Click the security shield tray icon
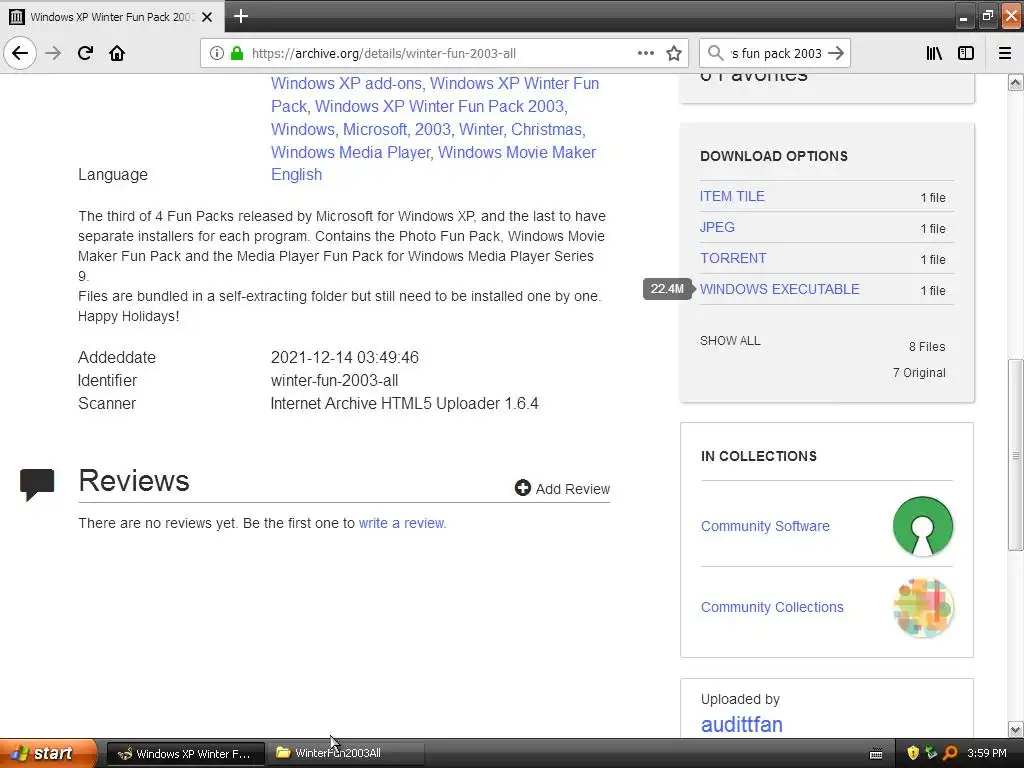 [913, 753]
